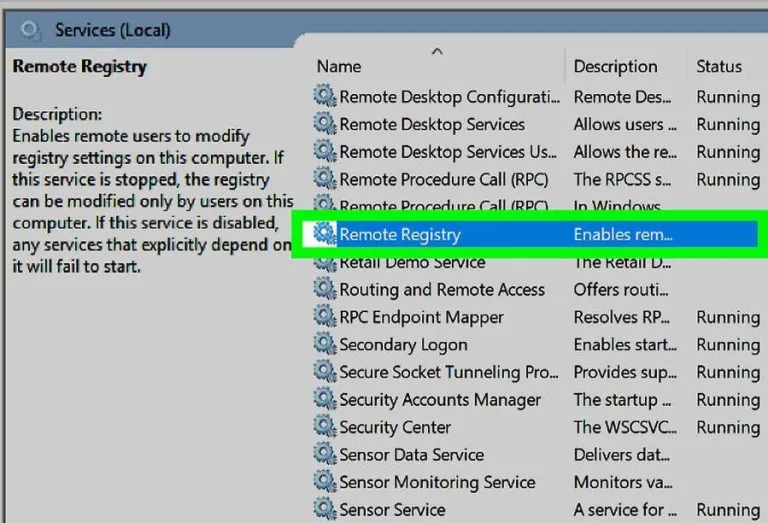The width and height of the screenshot is (768, 523).
Task: Select the Remote Registry gear icon
Action: click(x=325, y=233)
